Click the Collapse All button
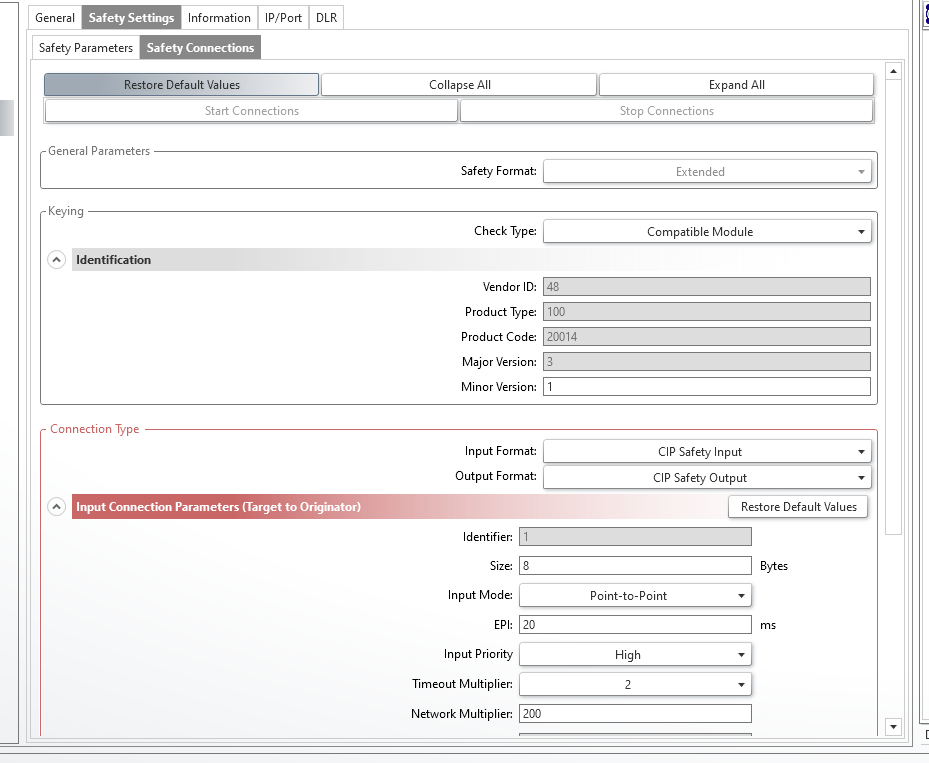 (459, 85)
